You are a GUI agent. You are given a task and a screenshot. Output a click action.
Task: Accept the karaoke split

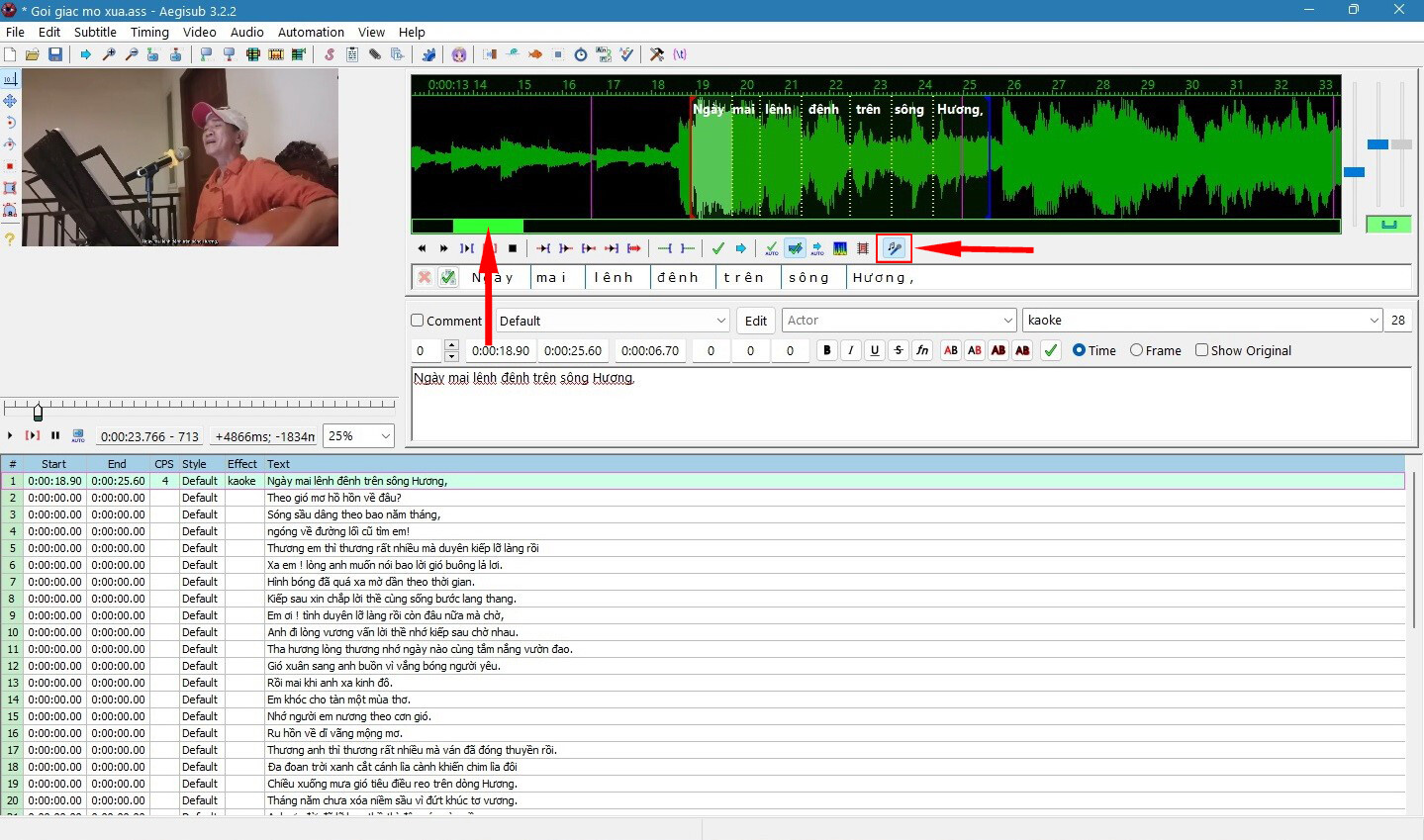coord(448,277)
